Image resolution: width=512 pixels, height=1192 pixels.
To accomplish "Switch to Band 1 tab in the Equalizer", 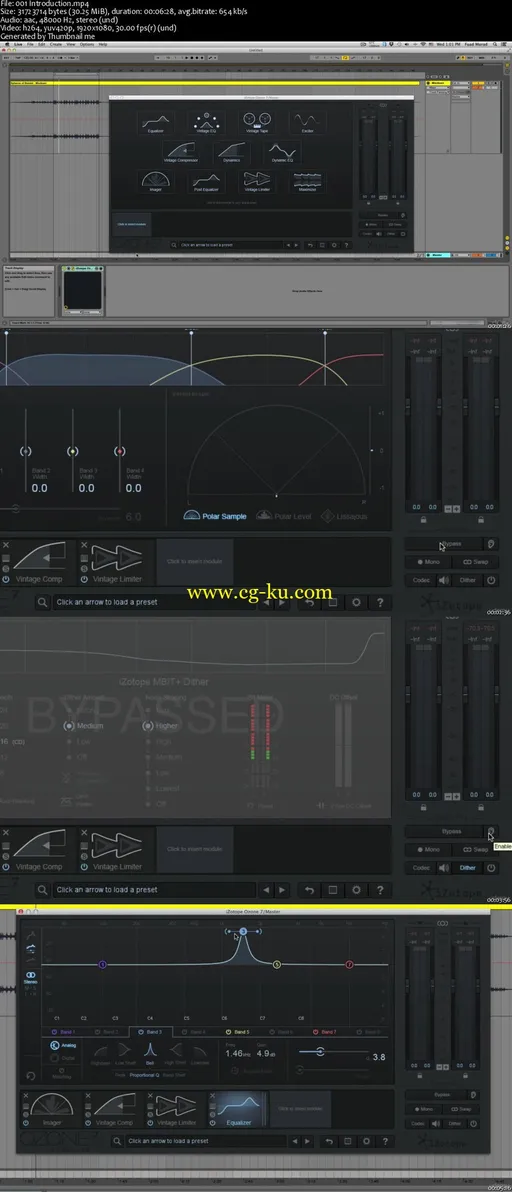I will (63, 1032).
